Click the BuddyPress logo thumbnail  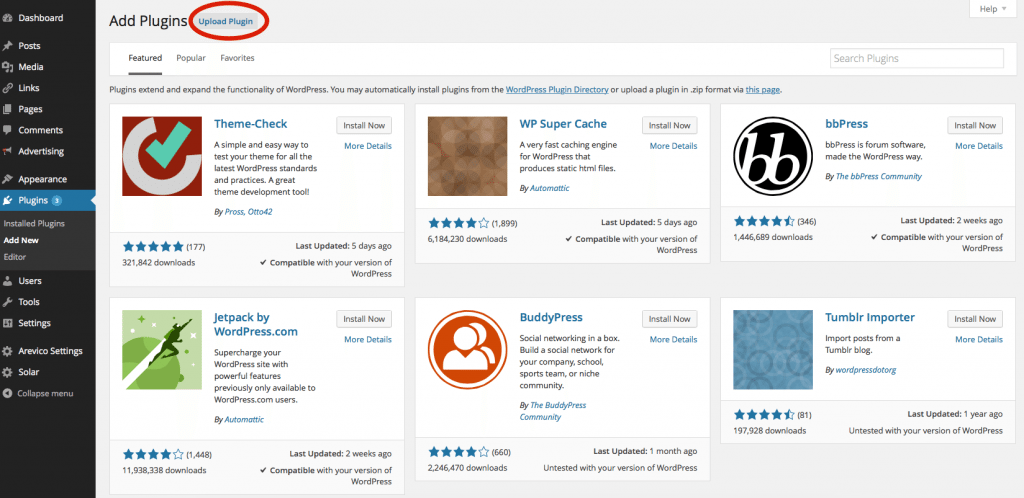click(x=468, y=350)
